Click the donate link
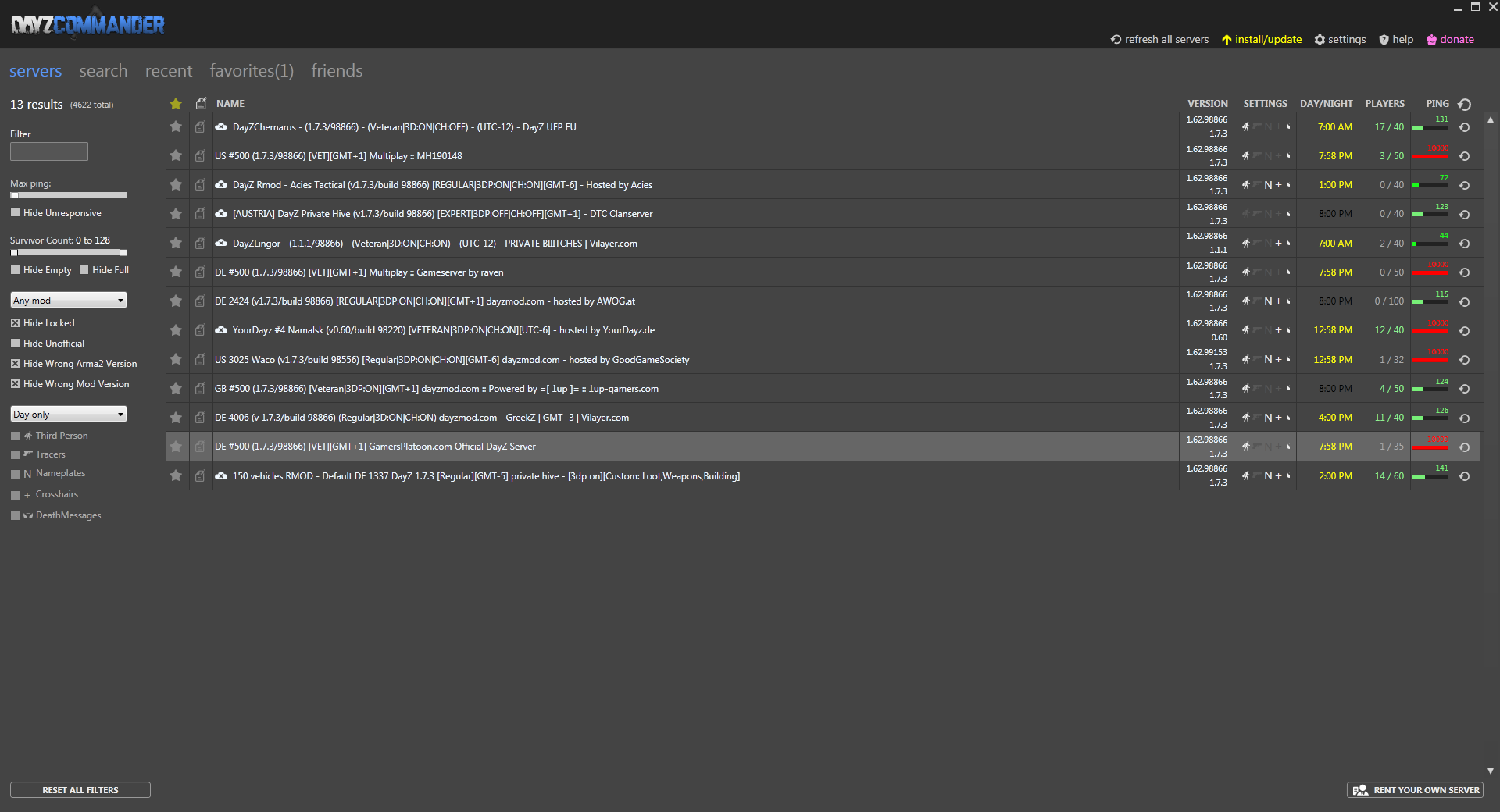The image size is (1500, 812). [1451, 39]
